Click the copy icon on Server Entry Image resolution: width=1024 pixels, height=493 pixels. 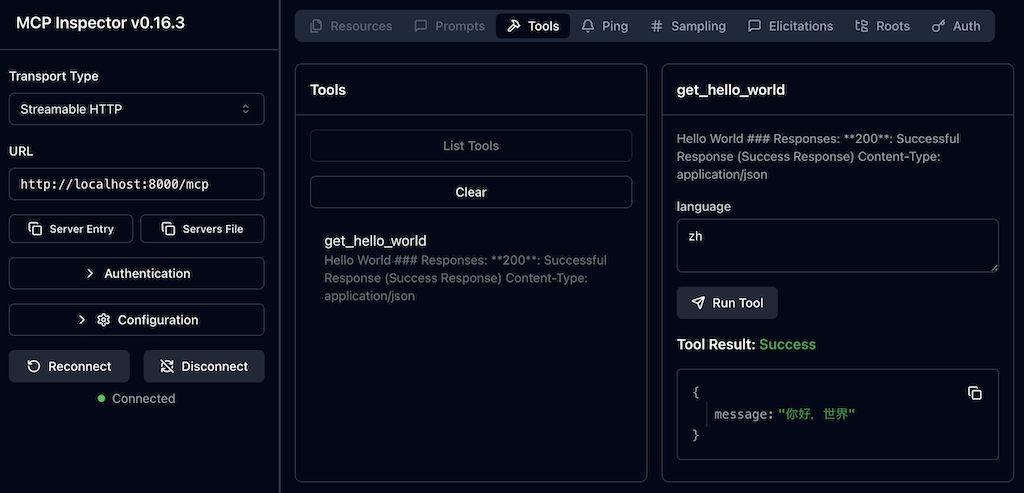35,229
